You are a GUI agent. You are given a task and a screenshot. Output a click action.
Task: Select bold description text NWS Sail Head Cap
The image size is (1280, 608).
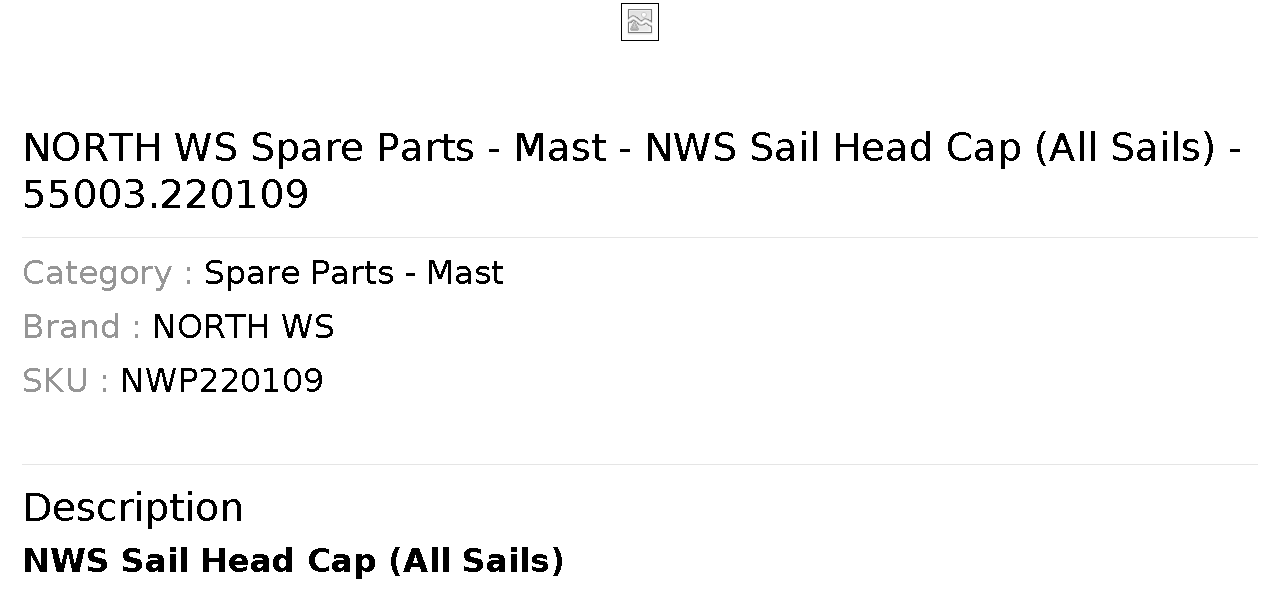(x=199, y=561)
